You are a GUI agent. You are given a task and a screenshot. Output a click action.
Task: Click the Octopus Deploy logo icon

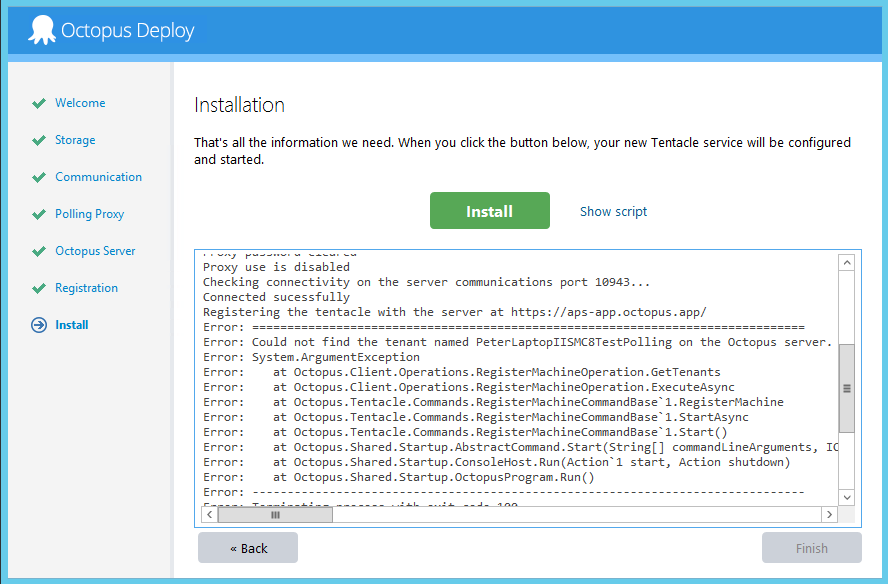(42, 30)
